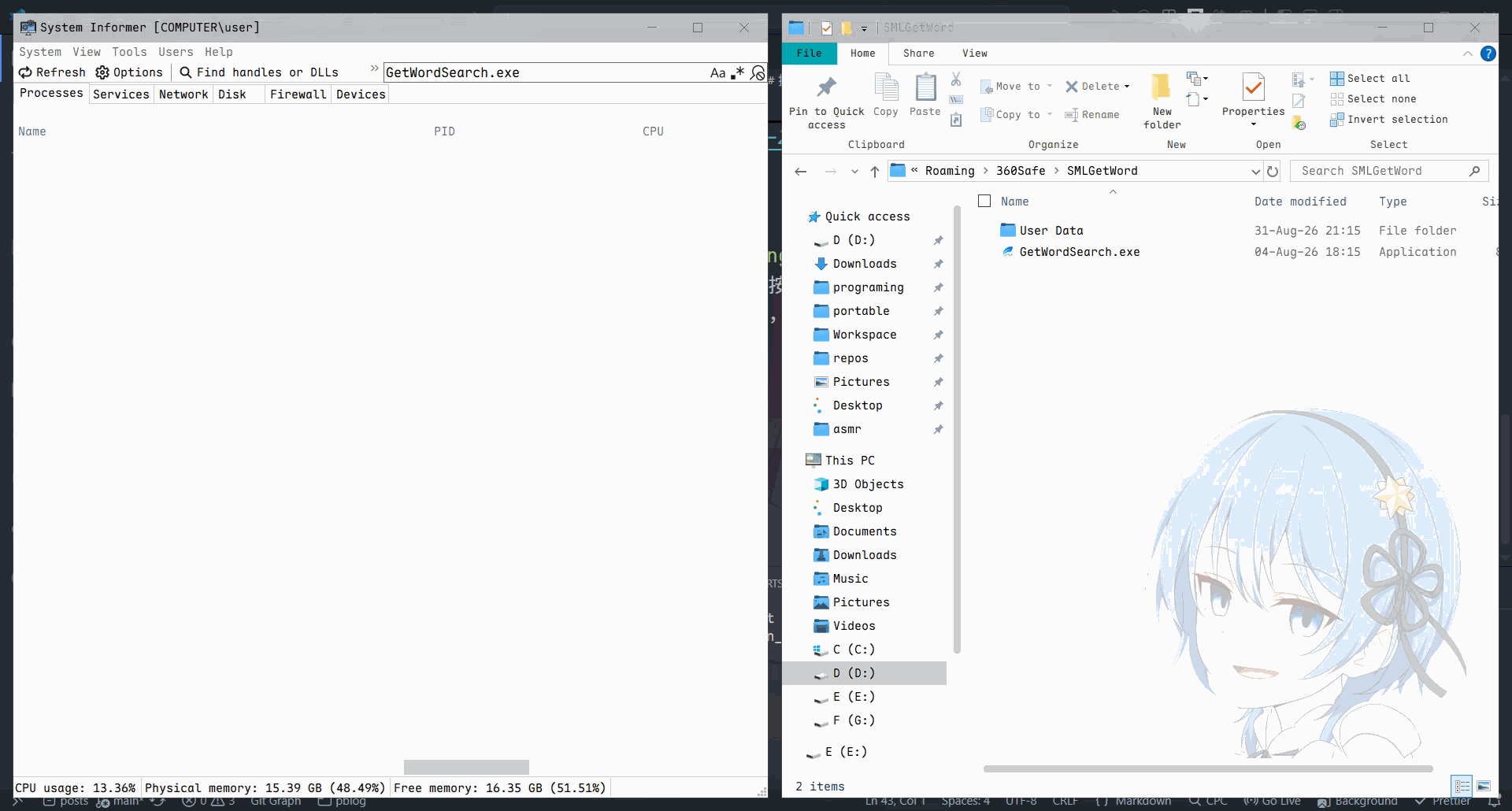Click the Properties checkmark icon

(x=1253, y=87)
